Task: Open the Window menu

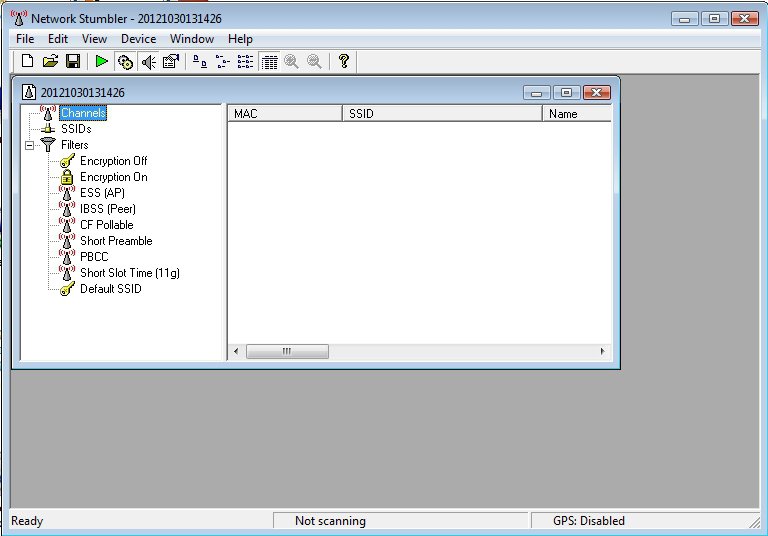Action: 192,39
